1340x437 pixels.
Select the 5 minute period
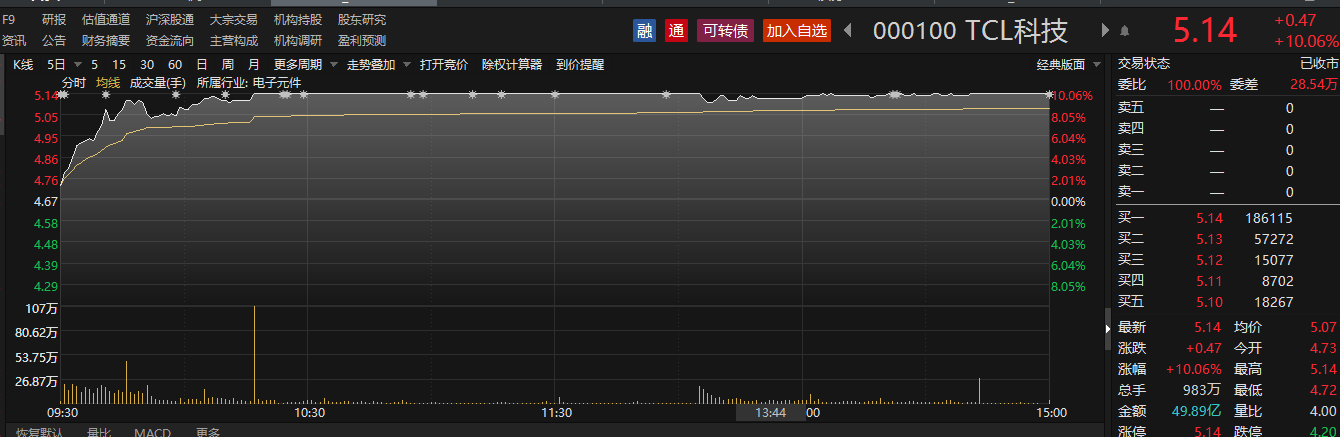[95, 64]
